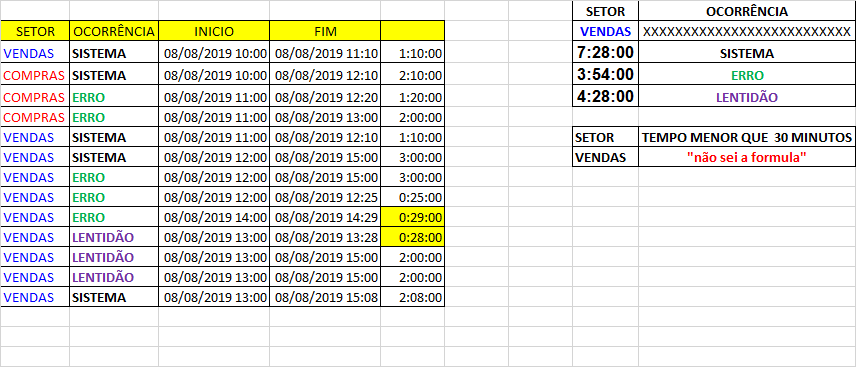856x367 pixels.
Task: Click the 08/08/2019 14:00 start time cell
Action: pos(214,217)
